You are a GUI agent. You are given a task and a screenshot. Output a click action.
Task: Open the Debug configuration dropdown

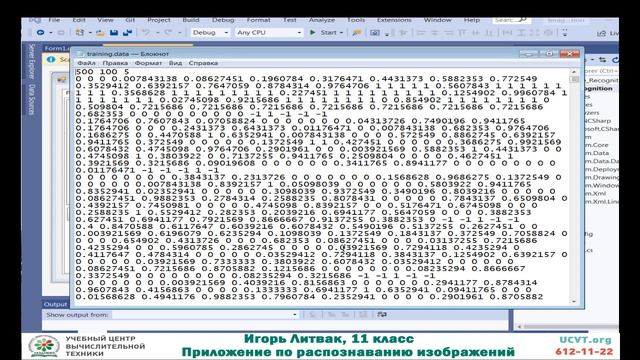coord(210,33)
